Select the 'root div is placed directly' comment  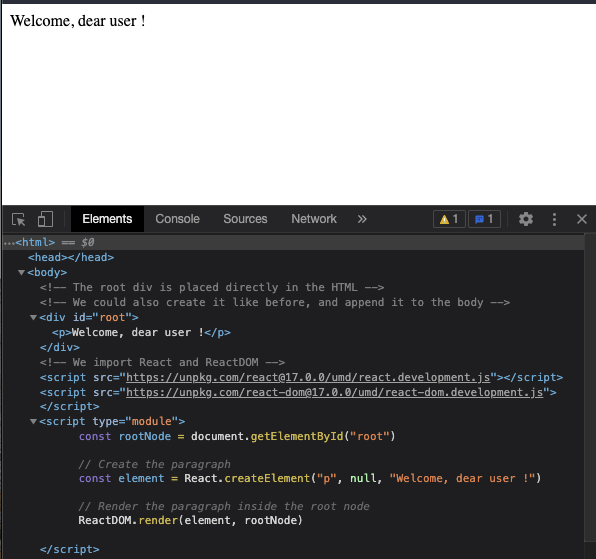[x=212, y=287]
